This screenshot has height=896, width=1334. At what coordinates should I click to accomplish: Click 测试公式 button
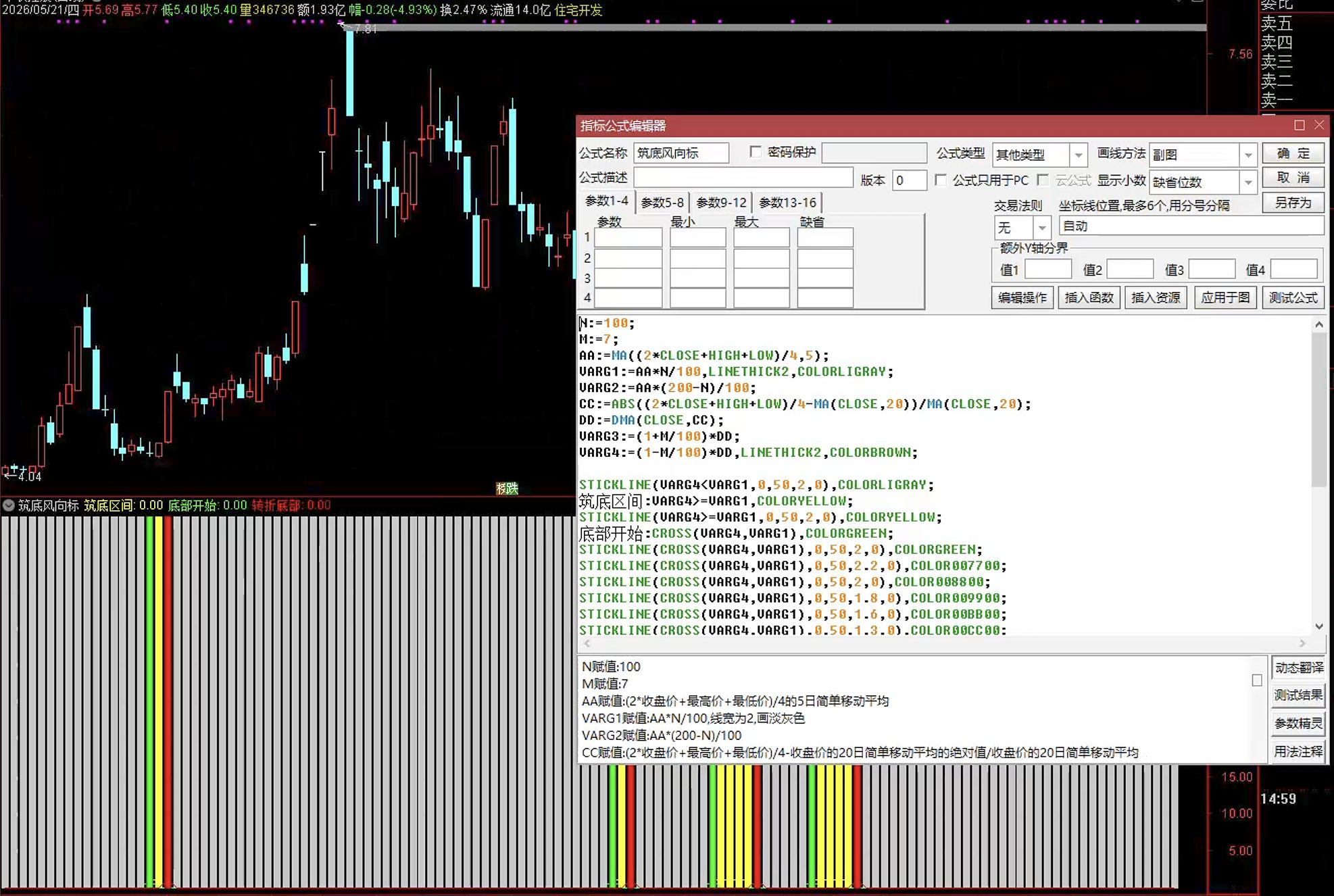pos(1293,297)
